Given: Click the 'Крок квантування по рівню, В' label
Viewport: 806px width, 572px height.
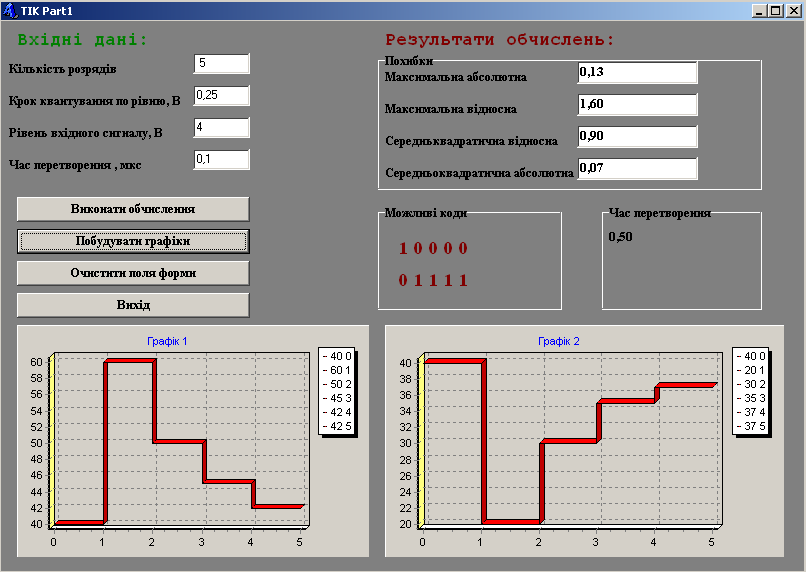Looking at the screenshot, I should pyautogui.click(x=95, y=101).
